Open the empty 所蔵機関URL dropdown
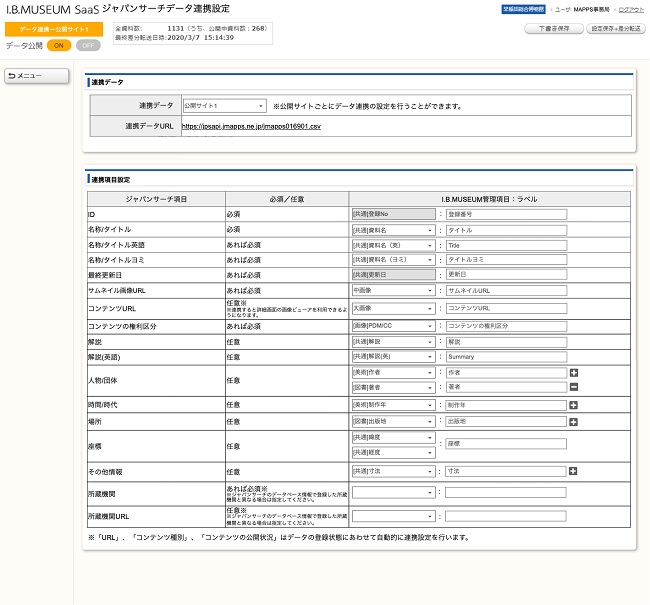This screenshot has height=605, width=650. pyautogui.click(x=393, y=516)
